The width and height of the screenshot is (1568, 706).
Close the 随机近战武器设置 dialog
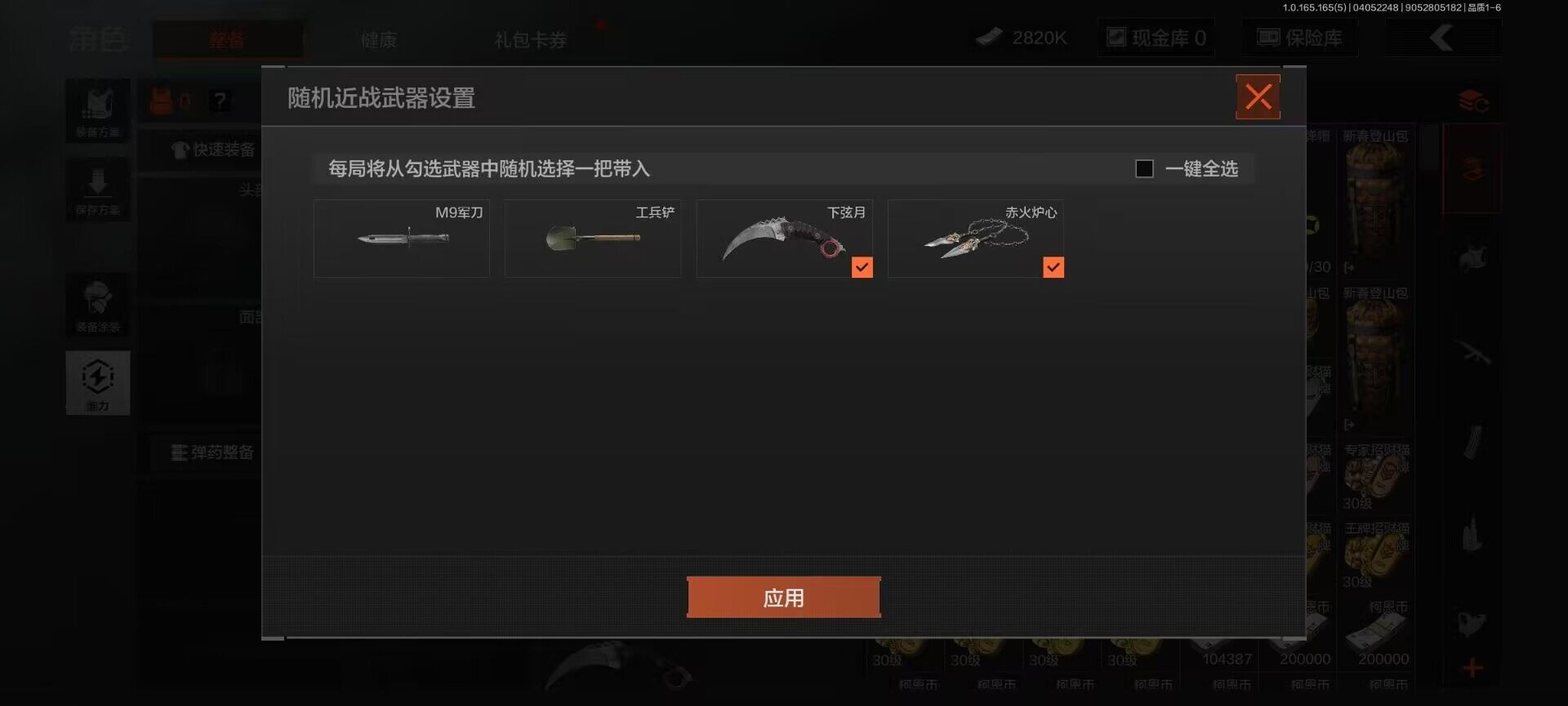pyautogui.click(x=1258, y=97)
